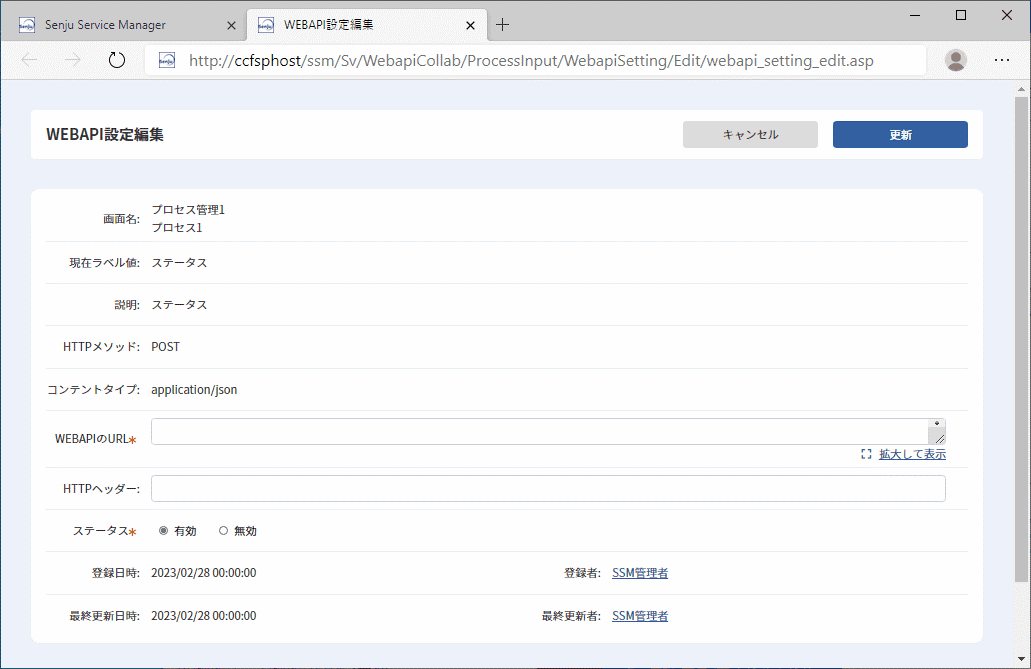Close the Senju Service Manager tab
1031x669 pixels.
(x=231, y=25)
